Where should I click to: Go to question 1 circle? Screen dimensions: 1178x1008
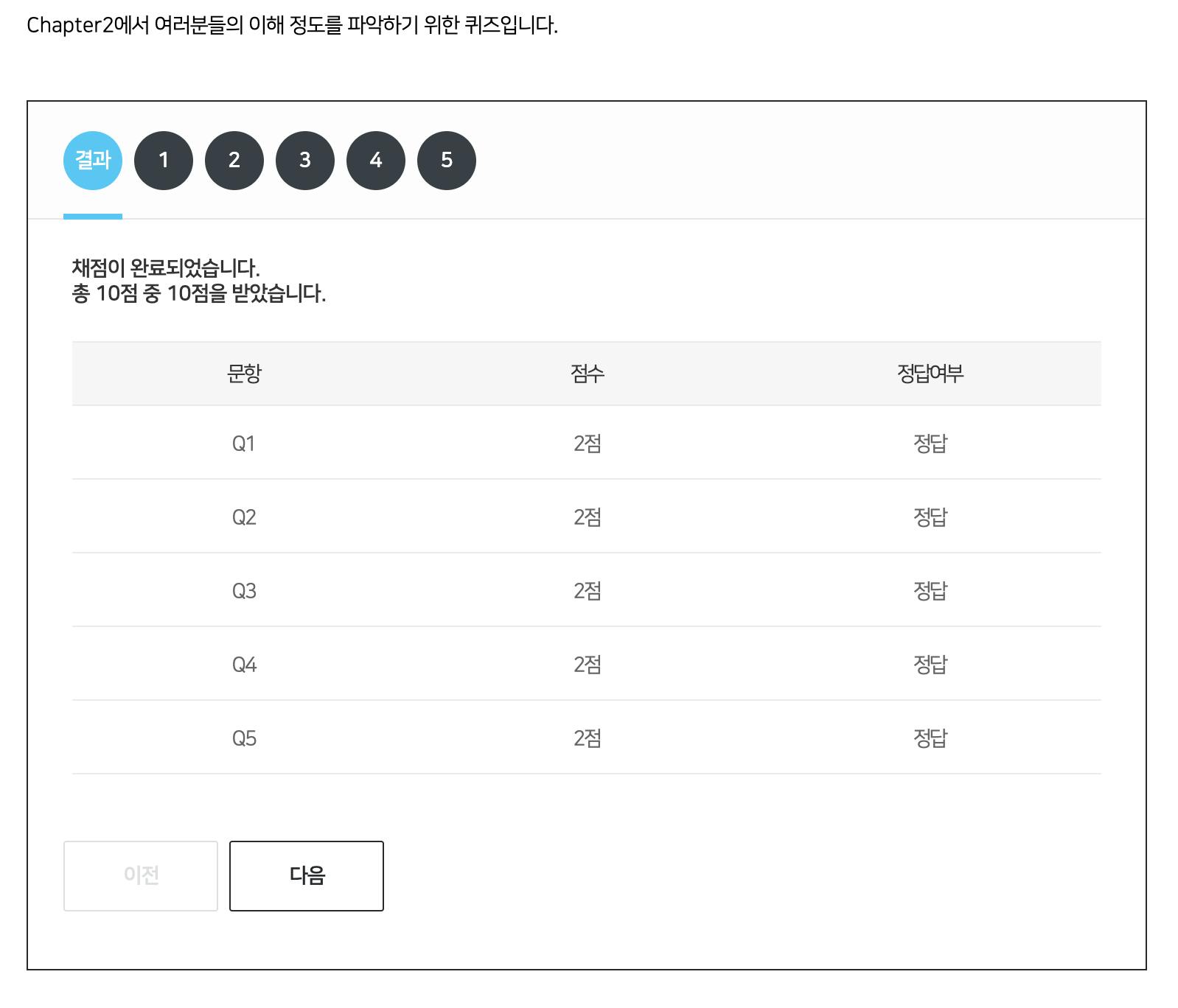164,161
